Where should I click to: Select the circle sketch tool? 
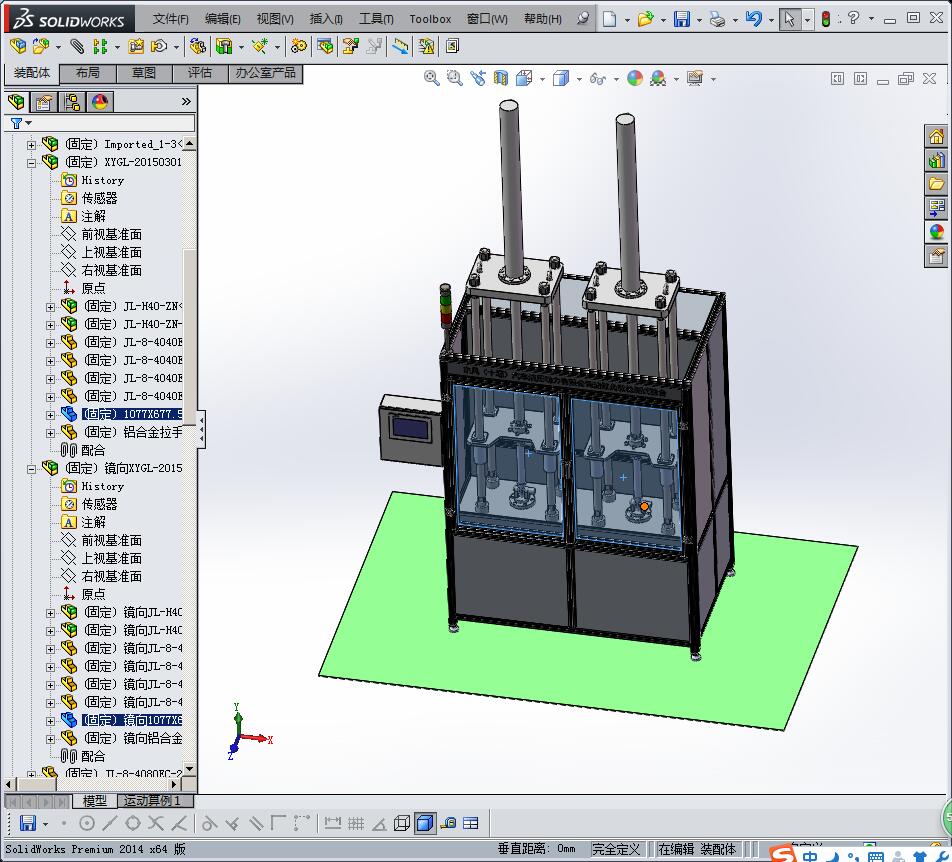[88, 823]
